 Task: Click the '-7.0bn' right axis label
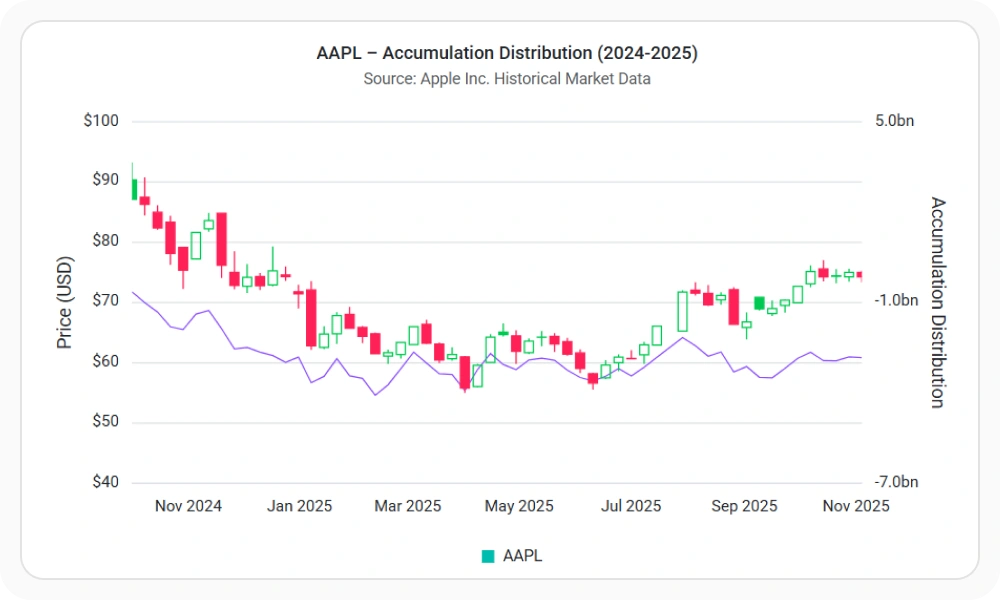896,482
